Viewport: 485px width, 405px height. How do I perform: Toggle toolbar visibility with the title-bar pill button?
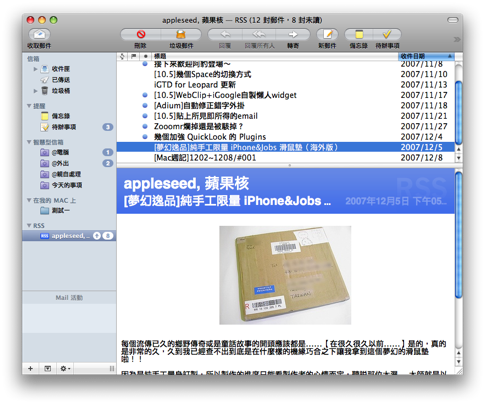point(452,20)
